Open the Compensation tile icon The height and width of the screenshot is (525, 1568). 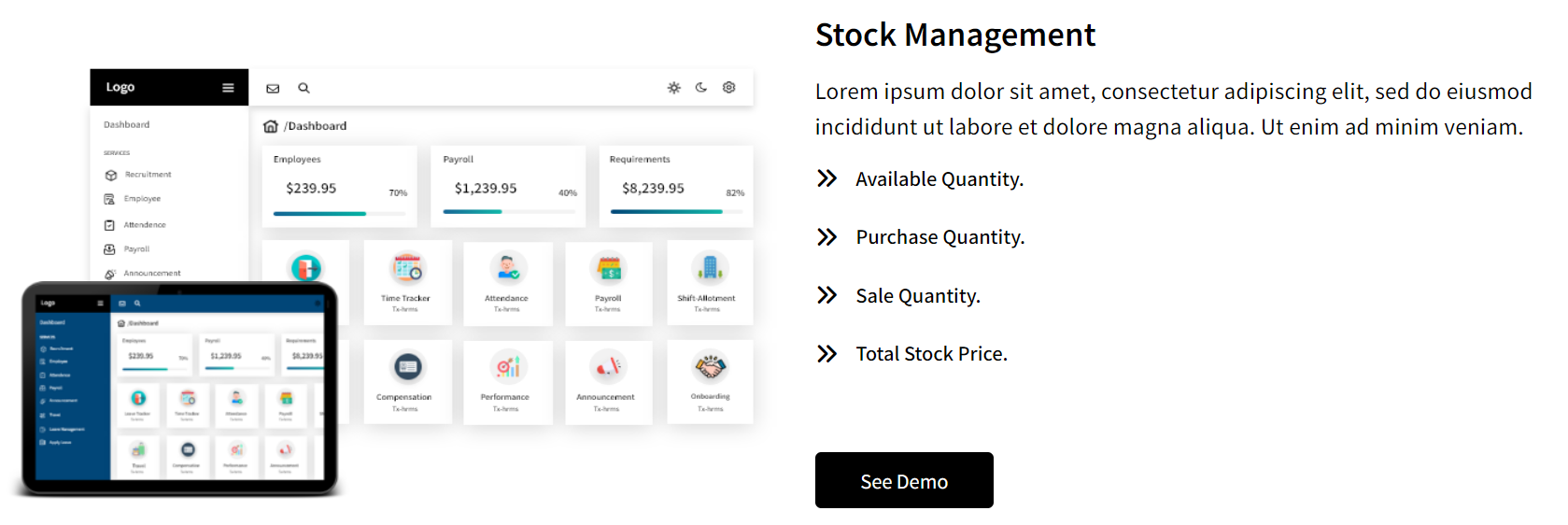(x=407, y=367)
